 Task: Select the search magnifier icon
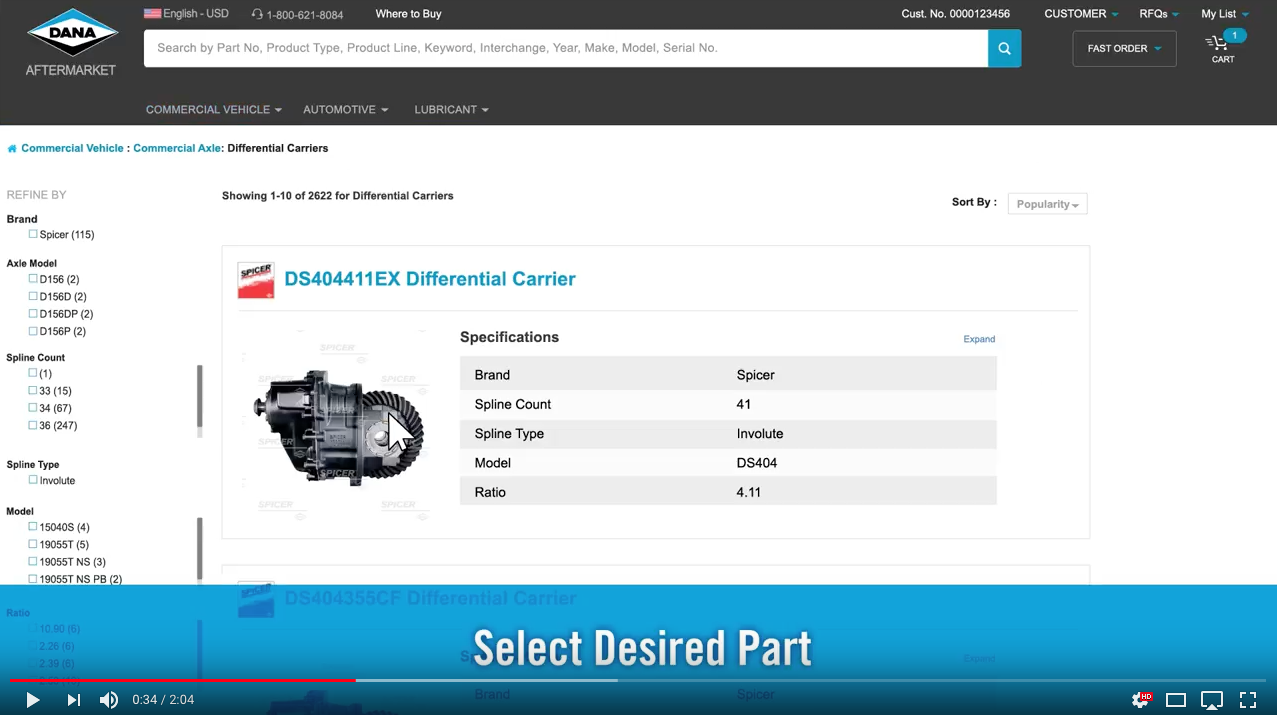point(1004,48)
